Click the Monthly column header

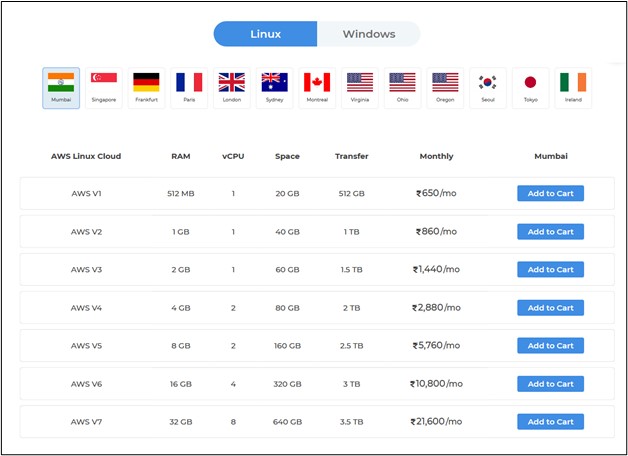[436, 157]
